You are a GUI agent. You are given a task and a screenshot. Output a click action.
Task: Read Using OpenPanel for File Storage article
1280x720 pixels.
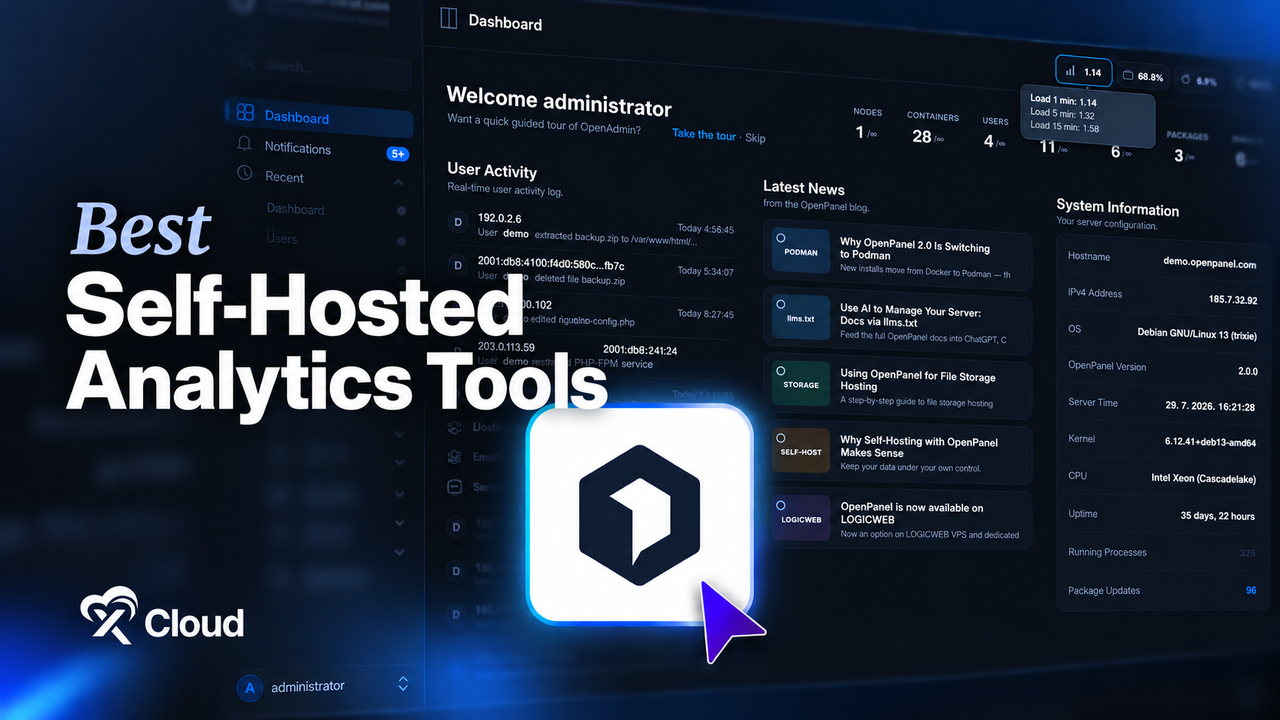click(x=918, y=381)
